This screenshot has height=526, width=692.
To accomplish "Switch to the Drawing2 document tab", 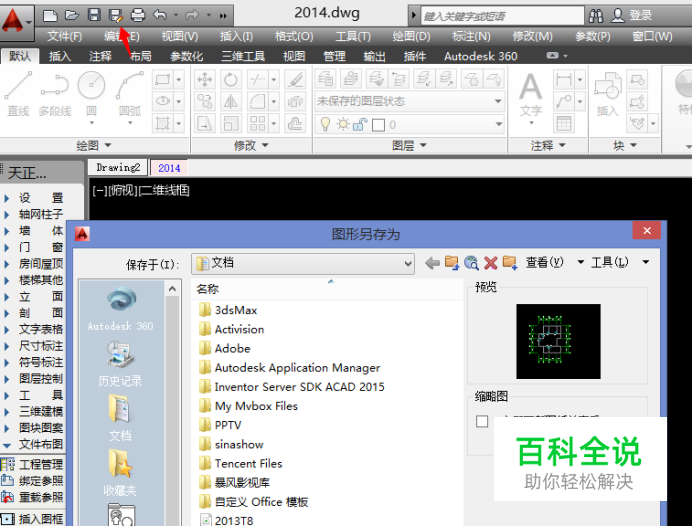I will tap(118, 168).
